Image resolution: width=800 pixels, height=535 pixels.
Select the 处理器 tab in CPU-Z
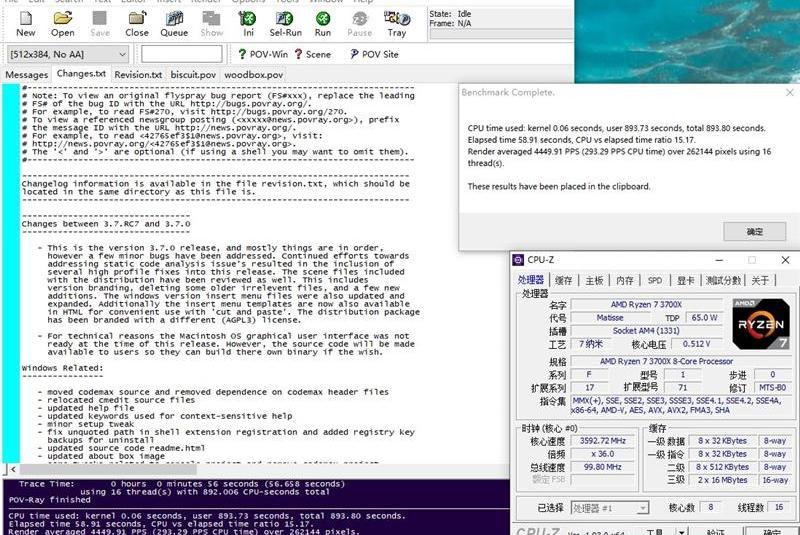(x=531, y=280)
